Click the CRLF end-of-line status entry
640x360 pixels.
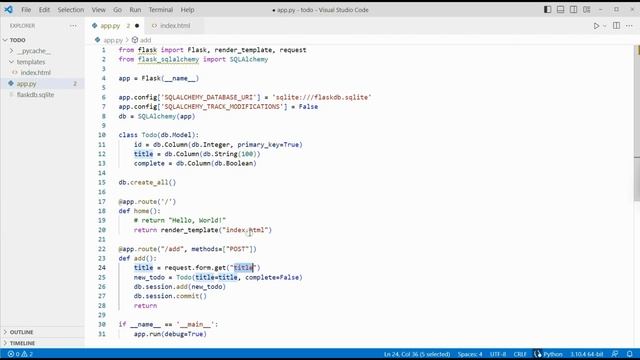(x=520, y=354)
